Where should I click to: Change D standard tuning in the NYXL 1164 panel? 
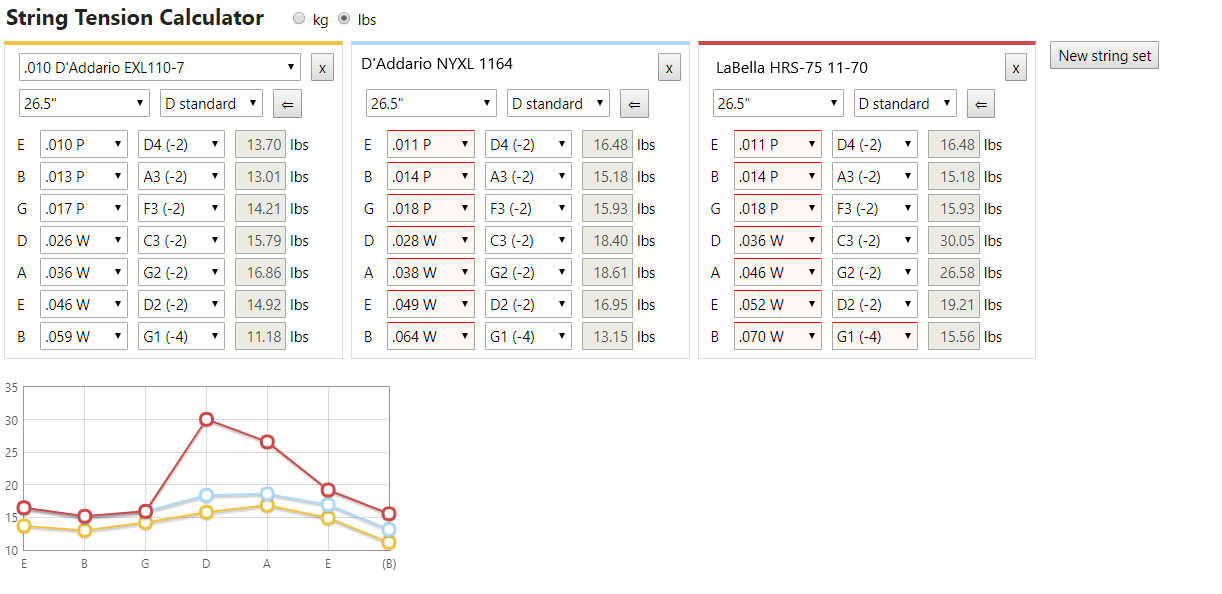[558, 103]
